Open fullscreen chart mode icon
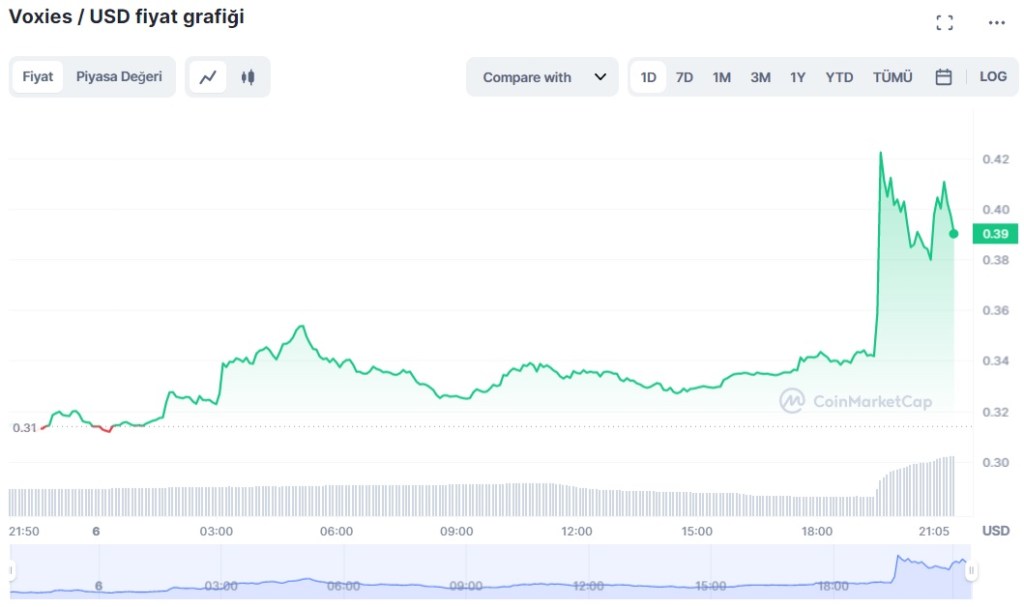 (x=944, y=23)
